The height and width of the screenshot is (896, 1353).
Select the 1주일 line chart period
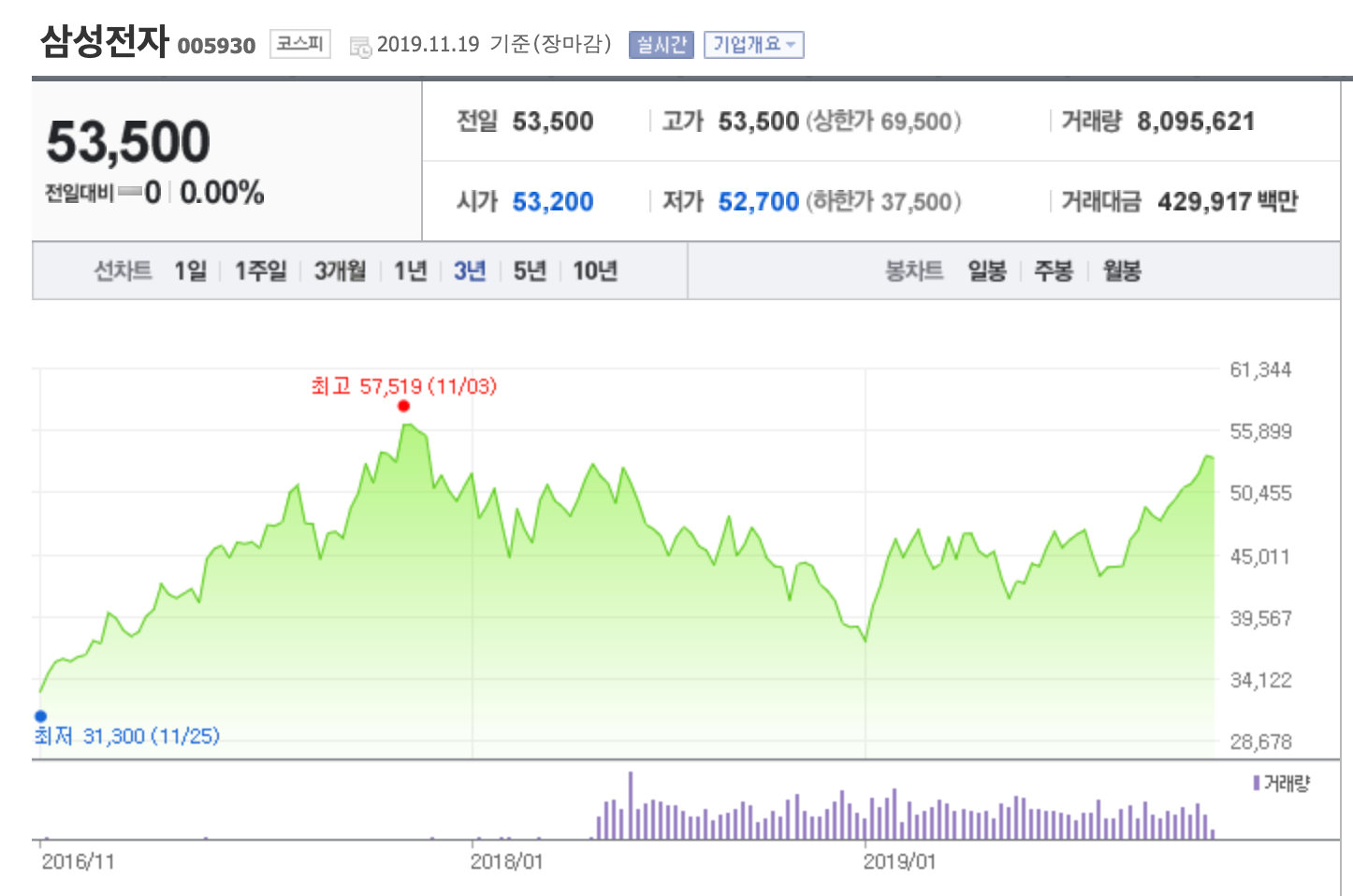pyautogui.click(x=260, y=271)
